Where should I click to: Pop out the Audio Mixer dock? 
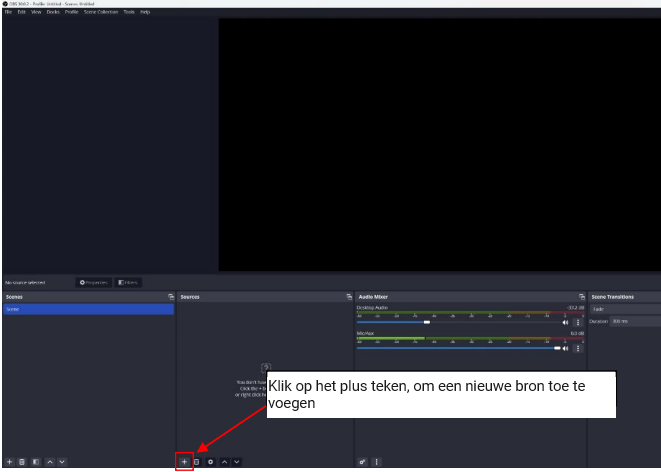coord(582,297)
